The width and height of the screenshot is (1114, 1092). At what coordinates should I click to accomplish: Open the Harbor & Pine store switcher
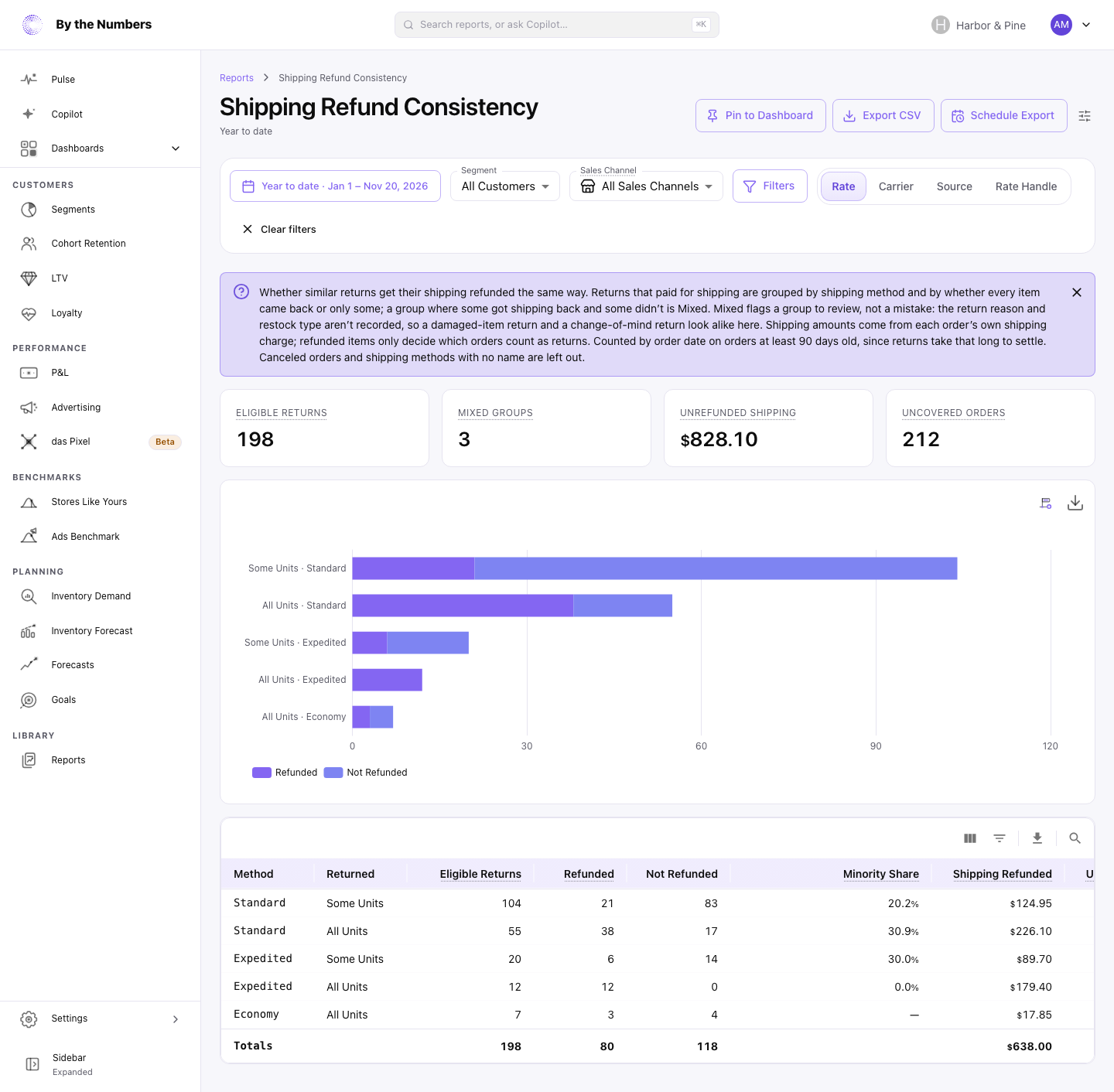tap(979, 26)
